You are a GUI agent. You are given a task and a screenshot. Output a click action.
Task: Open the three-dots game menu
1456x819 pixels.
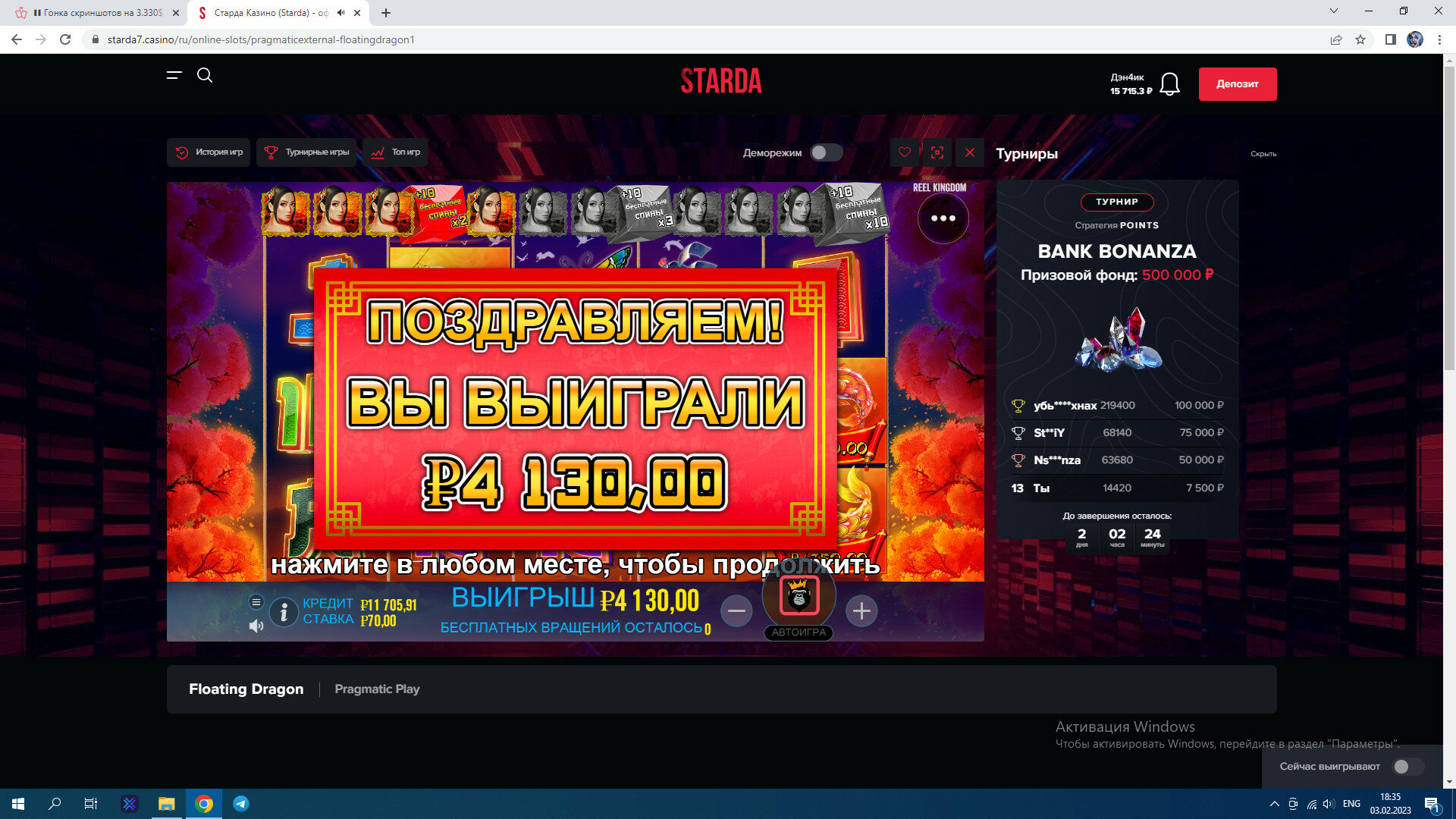click(x=943, y=218)
